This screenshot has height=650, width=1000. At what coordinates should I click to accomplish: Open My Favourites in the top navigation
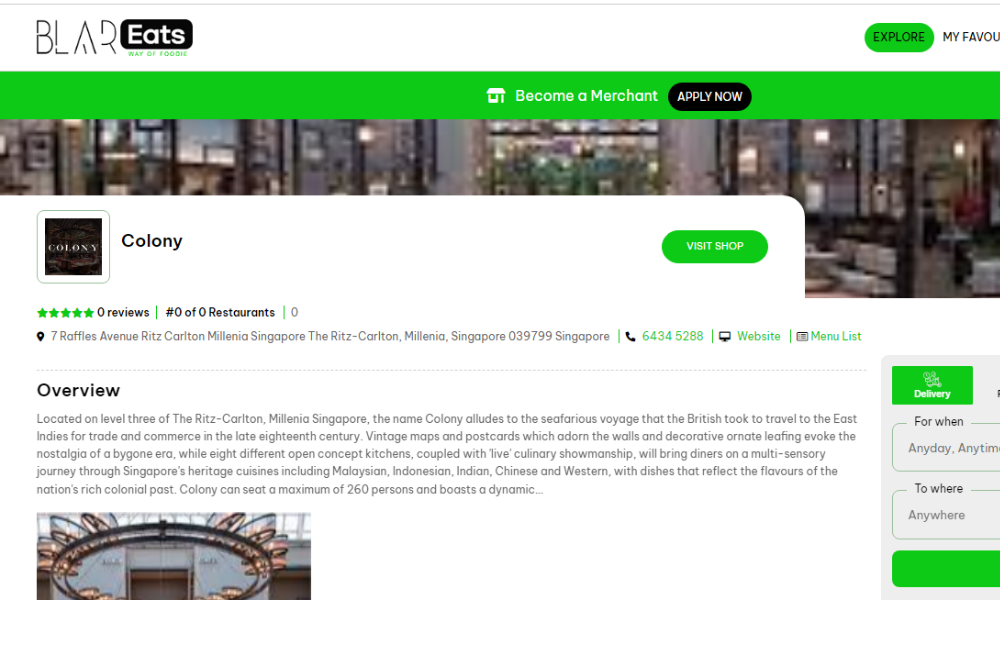point(971,37)
